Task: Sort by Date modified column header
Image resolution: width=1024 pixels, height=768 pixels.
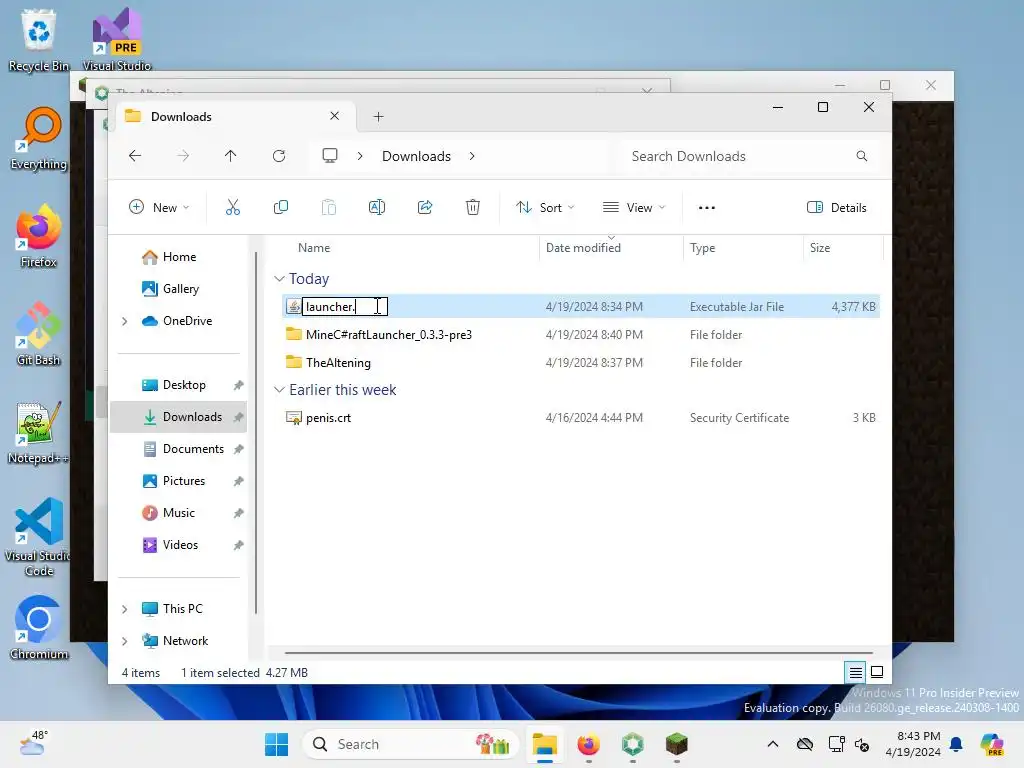Action: pyautogui.click(x=611, y=248)
